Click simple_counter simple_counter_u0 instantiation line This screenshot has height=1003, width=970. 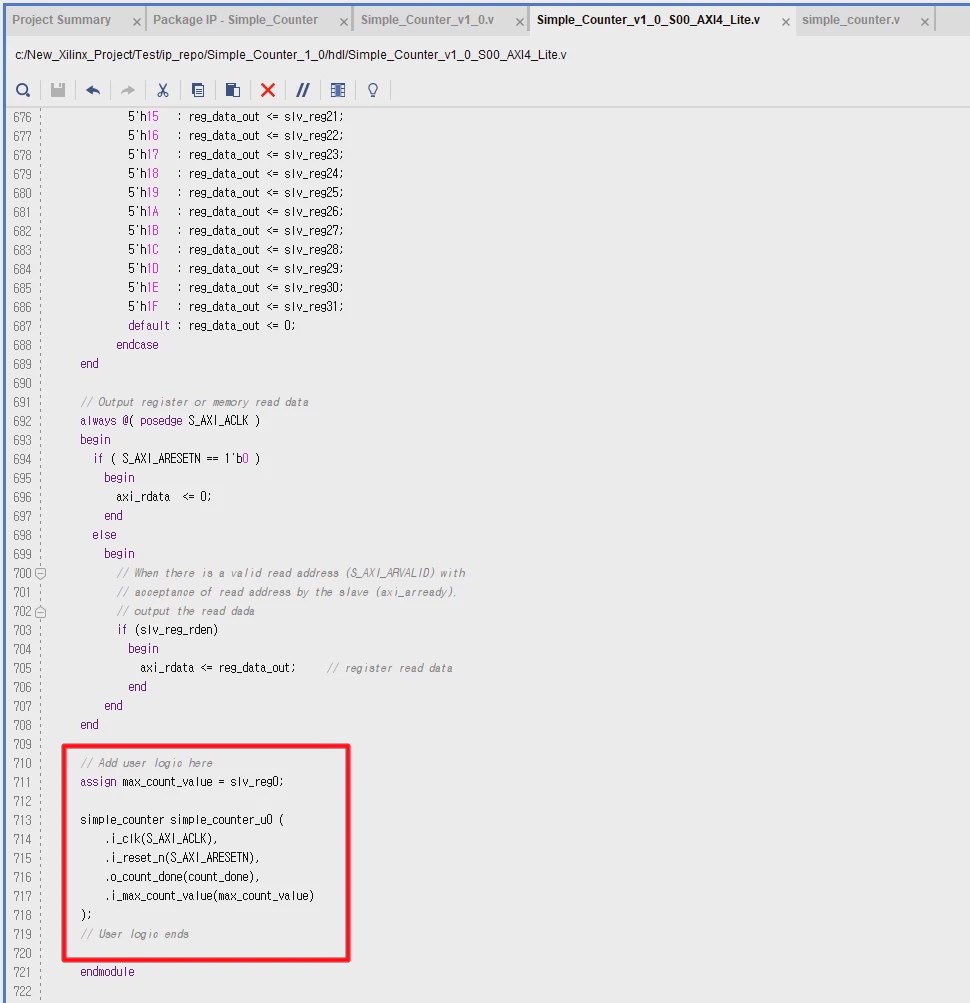182,819
